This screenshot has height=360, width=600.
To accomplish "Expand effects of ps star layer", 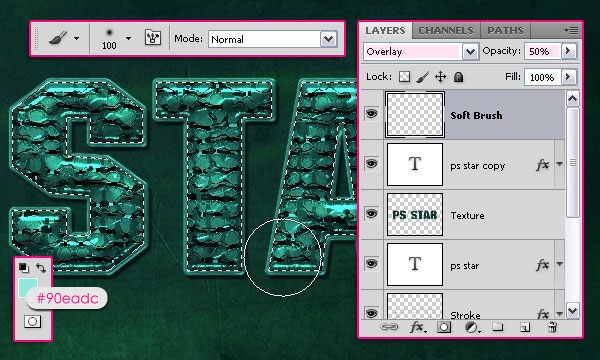I will coord(559,264).
